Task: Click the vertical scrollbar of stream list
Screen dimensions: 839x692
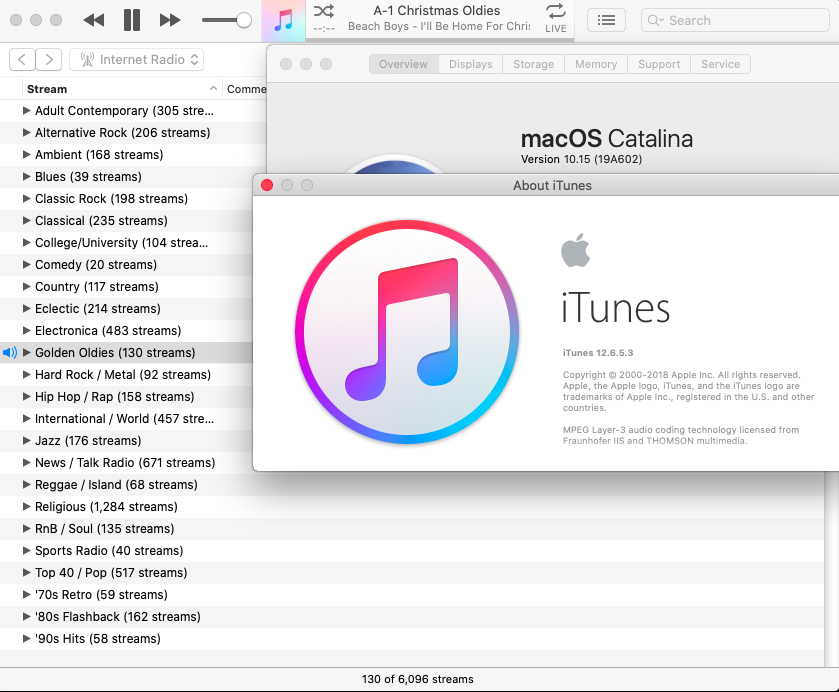Action: point(831,569)
